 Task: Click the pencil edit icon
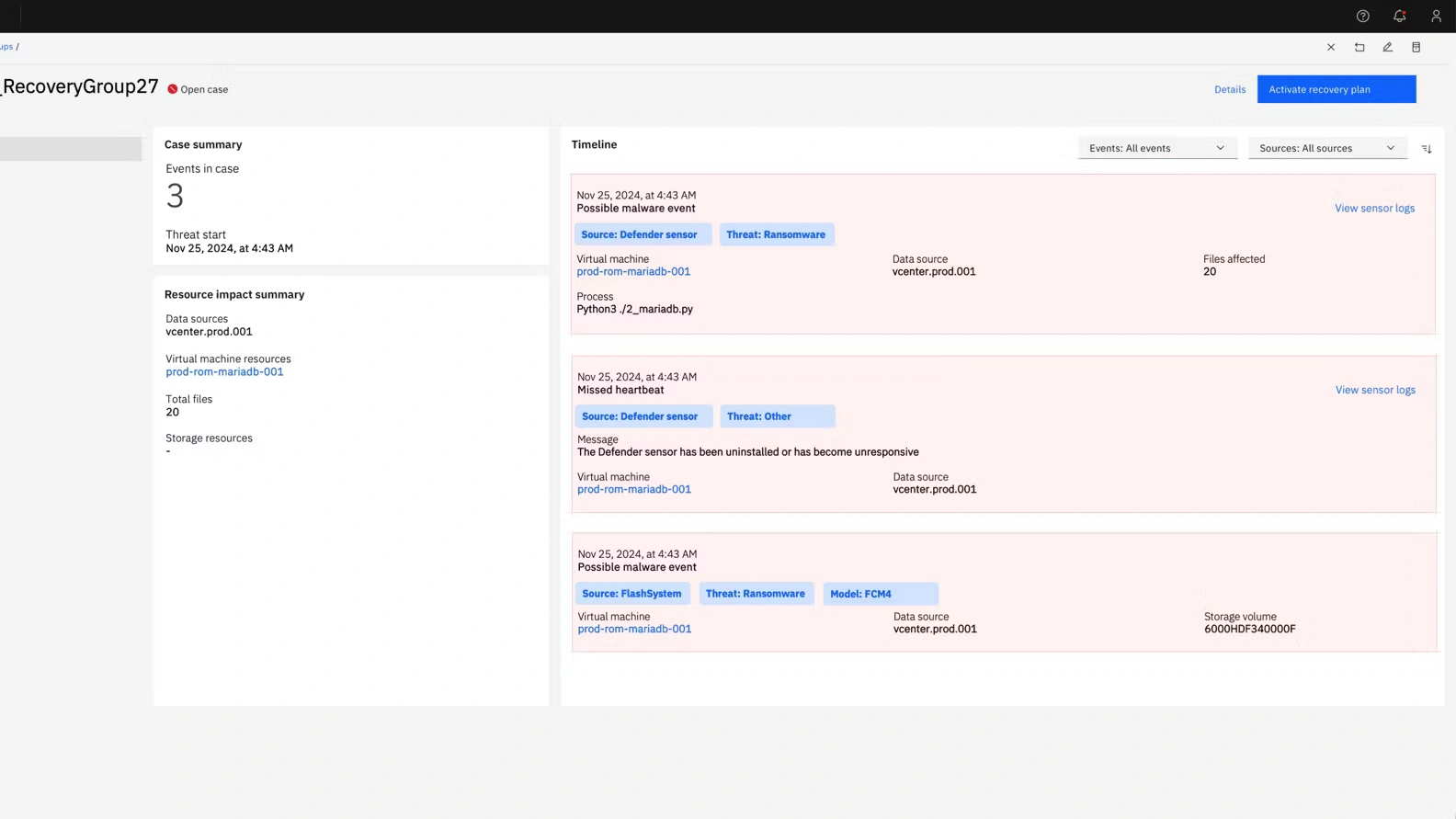pos(1387,47)
